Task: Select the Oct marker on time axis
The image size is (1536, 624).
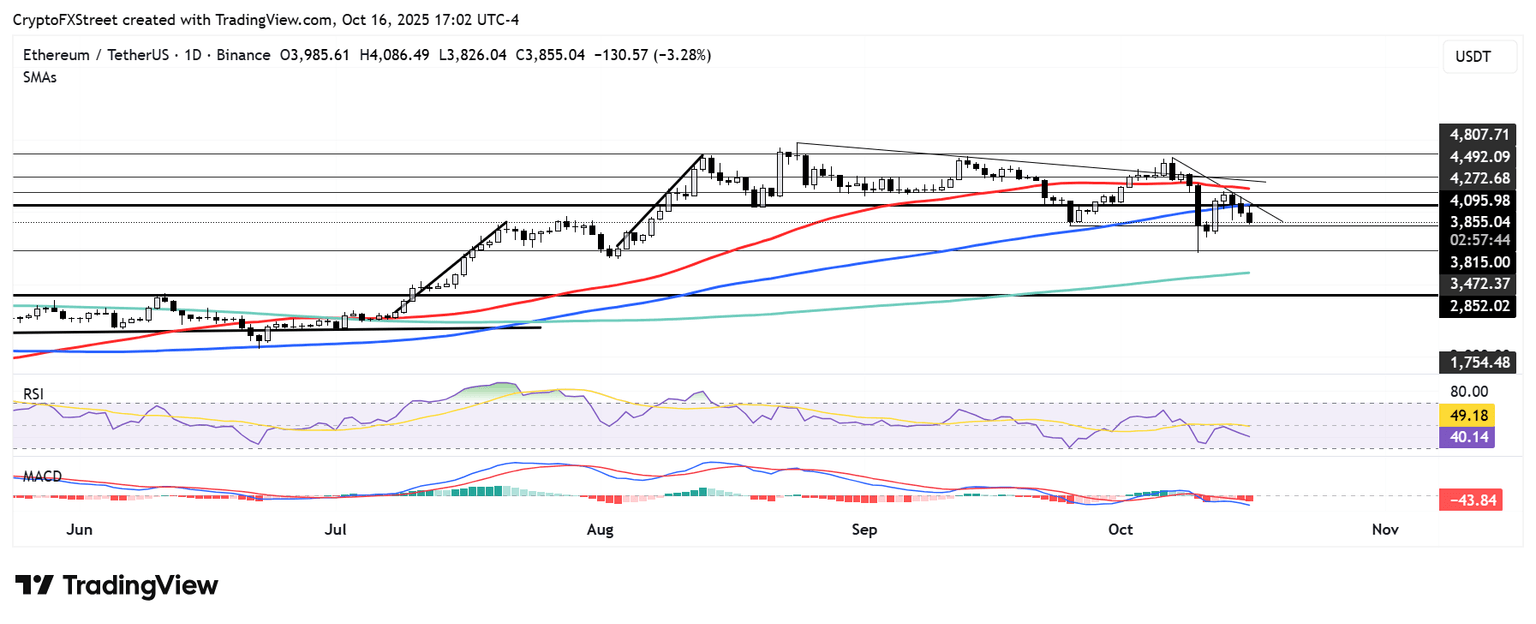Action: (1121, 529)
